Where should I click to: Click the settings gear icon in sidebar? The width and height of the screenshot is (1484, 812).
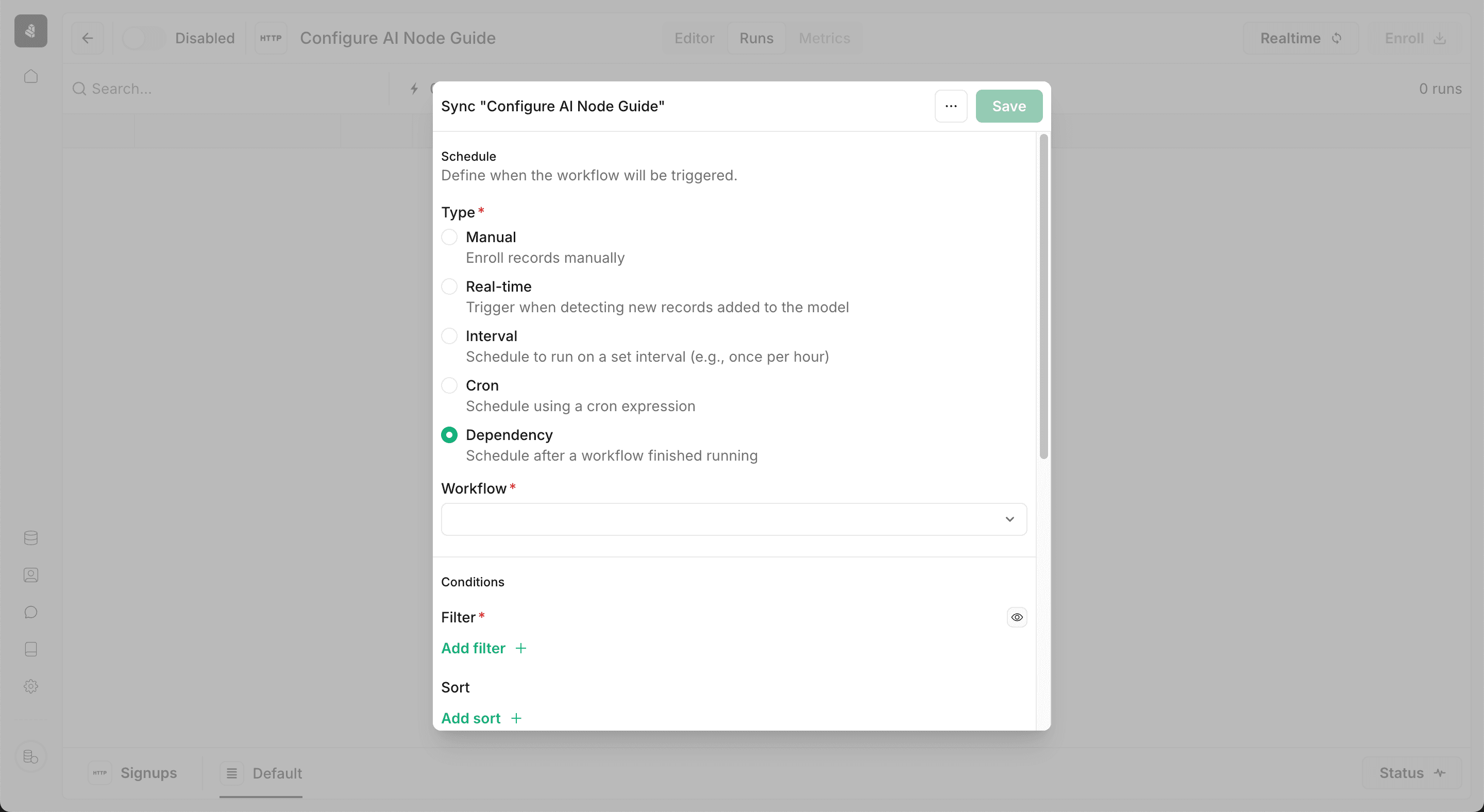click(31, 687)
